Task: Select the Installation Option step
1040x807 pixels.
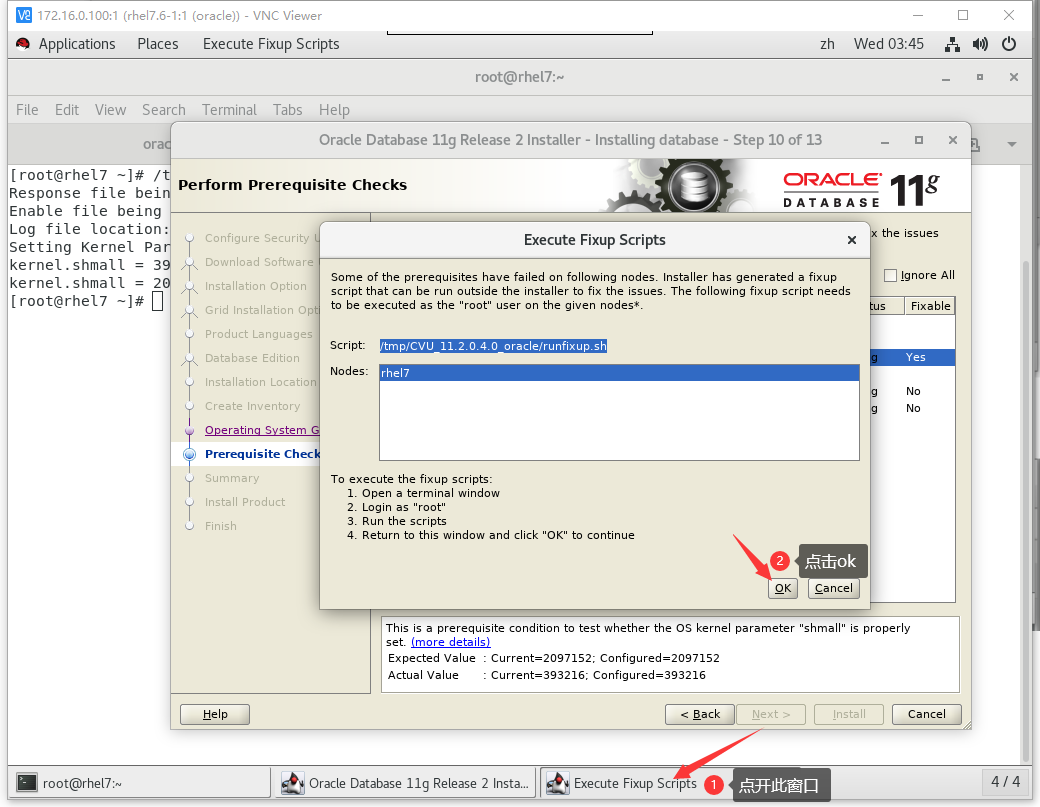Action: tap(256, 286)
